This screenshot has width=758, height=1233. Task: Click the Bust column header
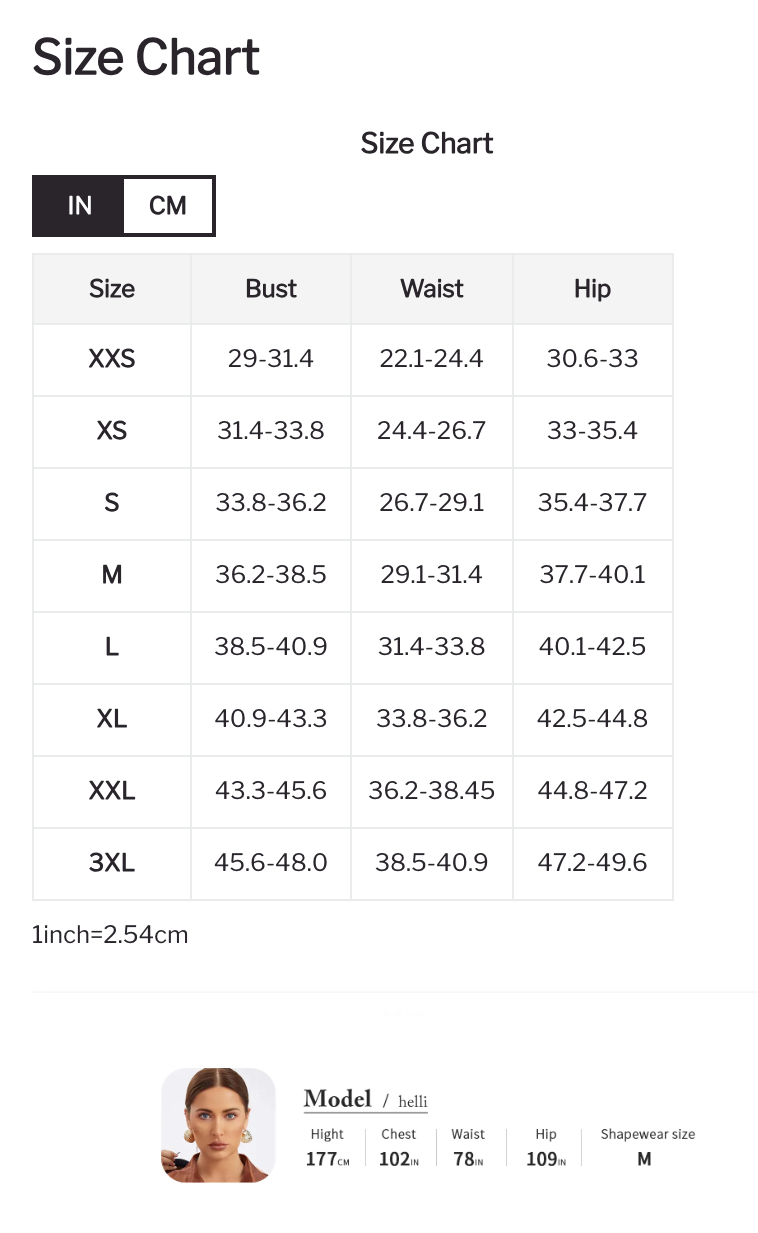tap(271, 289)
